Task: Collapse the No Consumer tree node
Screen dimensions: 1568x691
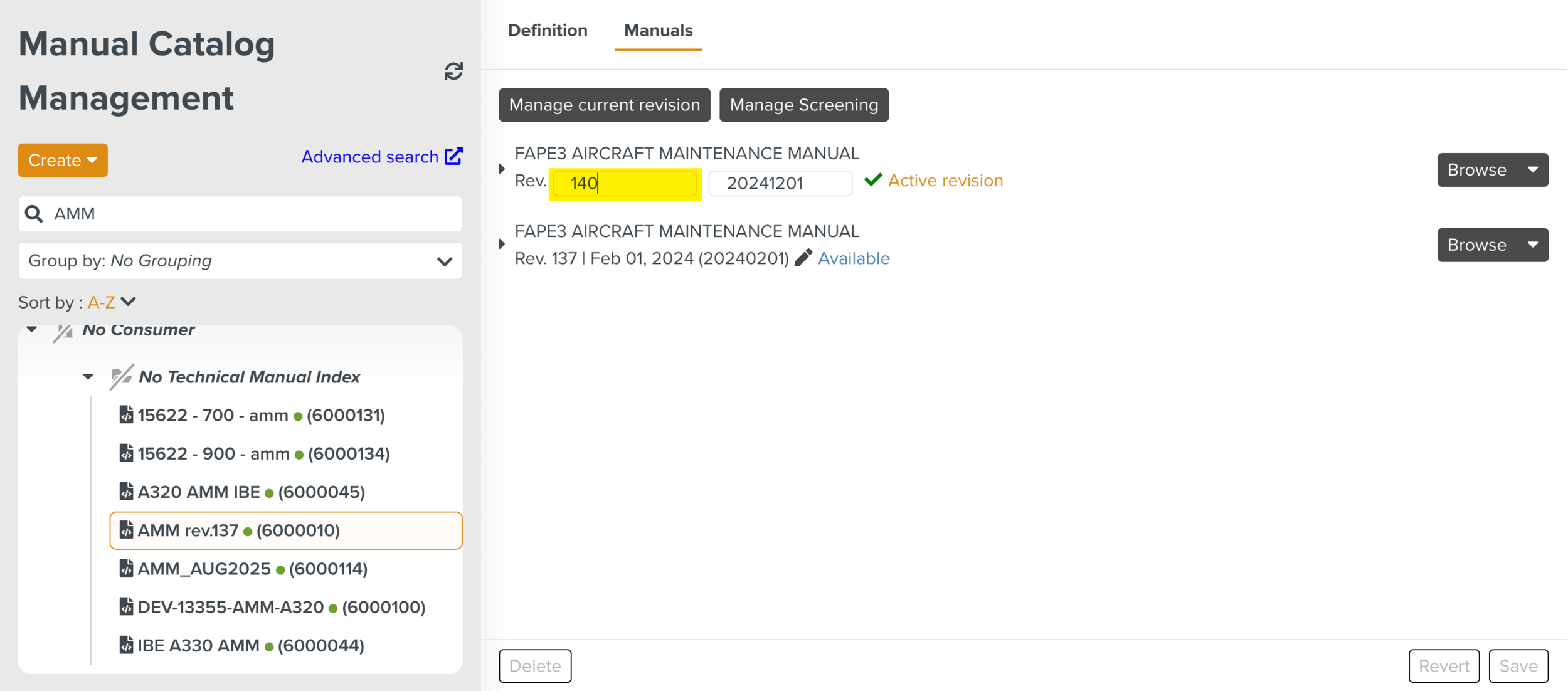Action: (32, 329)
